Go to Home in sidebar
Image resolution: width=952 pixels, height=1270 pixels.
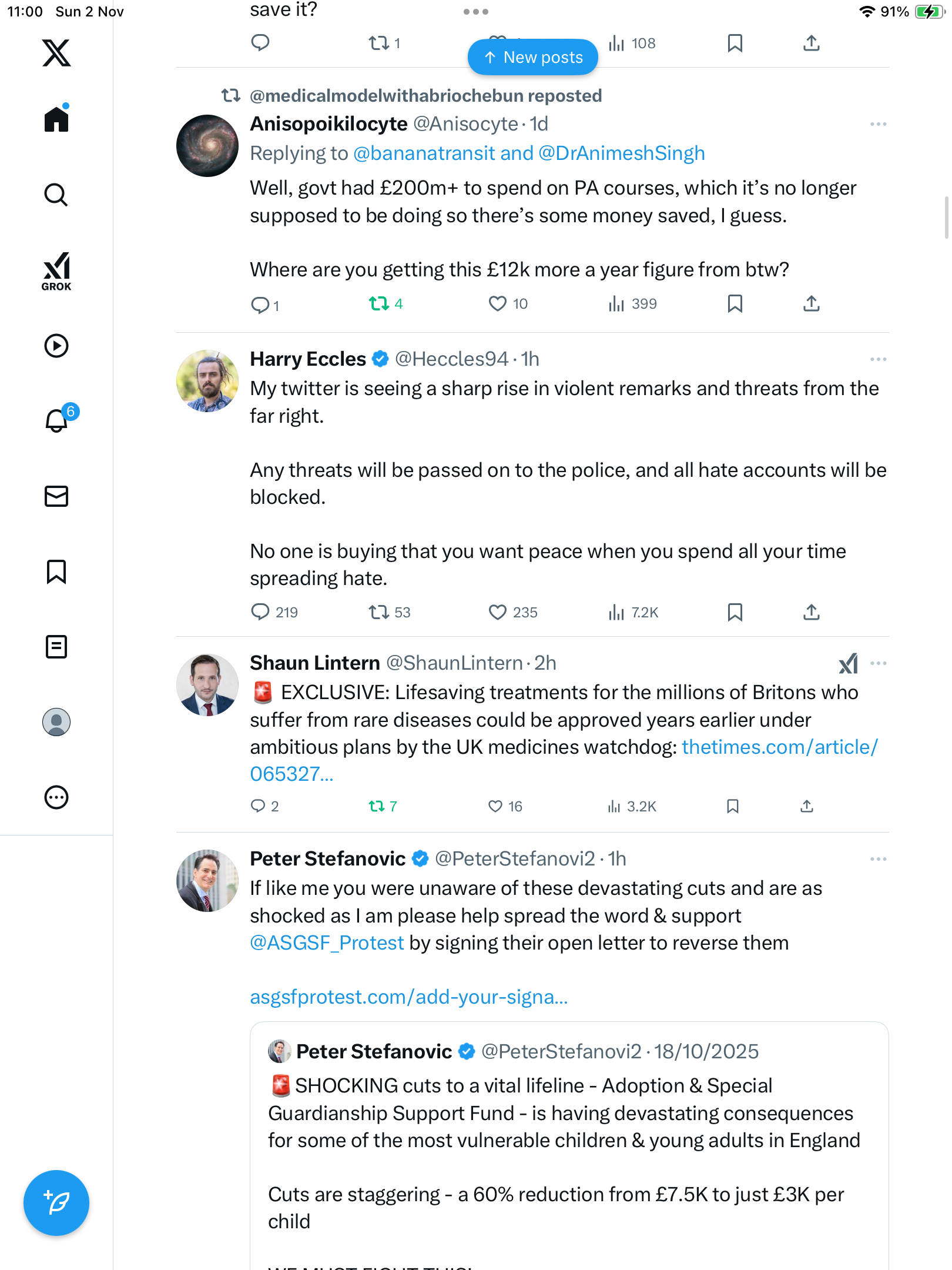click(56, 119)
